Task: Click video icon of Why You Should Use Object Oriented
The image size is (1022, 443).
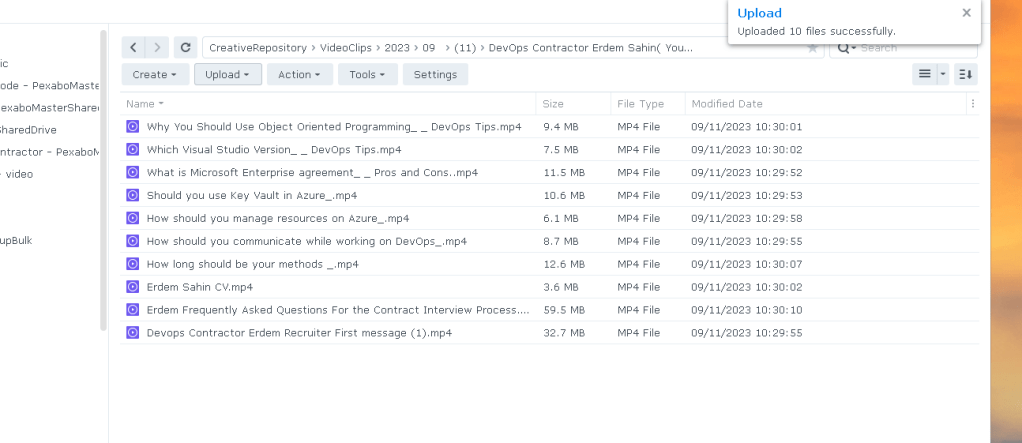Action: coord(132,126)
